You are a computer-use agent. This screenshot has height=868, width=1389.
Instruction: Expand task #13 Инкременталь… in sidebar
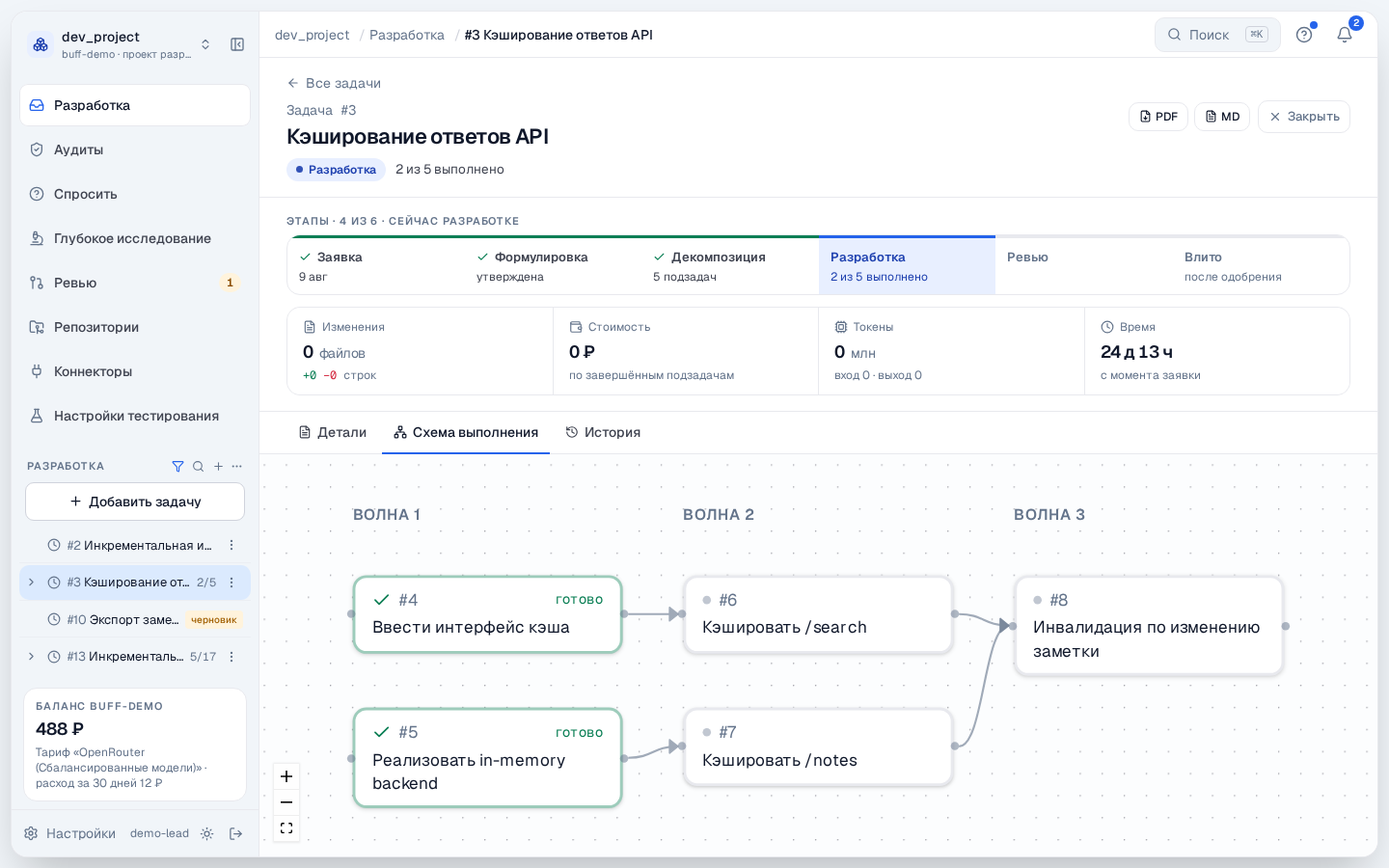pyautogui.click(x=32, y=657)
